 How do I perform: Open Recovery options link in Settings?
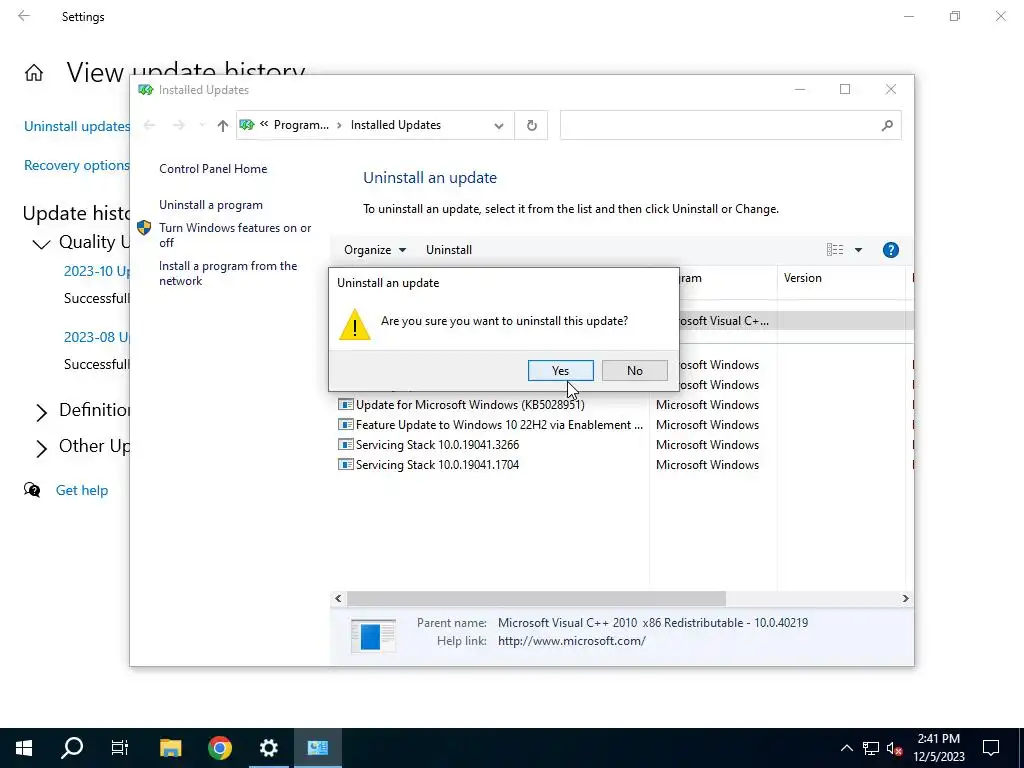(x=77, y=165)
